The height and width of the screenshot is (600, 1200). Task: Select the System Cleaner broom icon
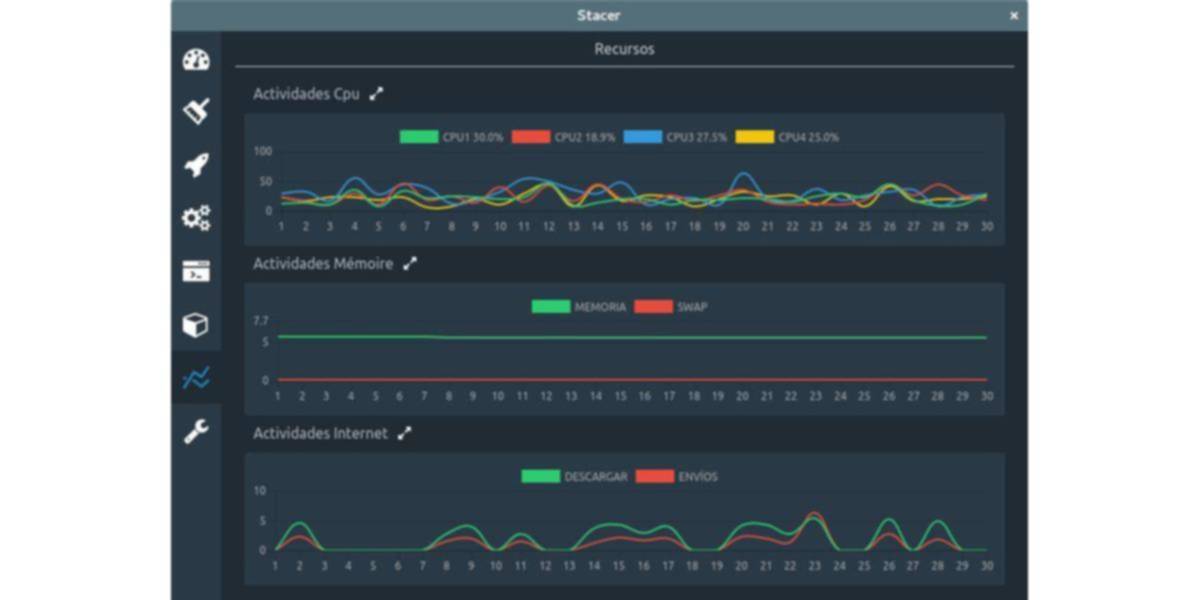click(196, 111)
